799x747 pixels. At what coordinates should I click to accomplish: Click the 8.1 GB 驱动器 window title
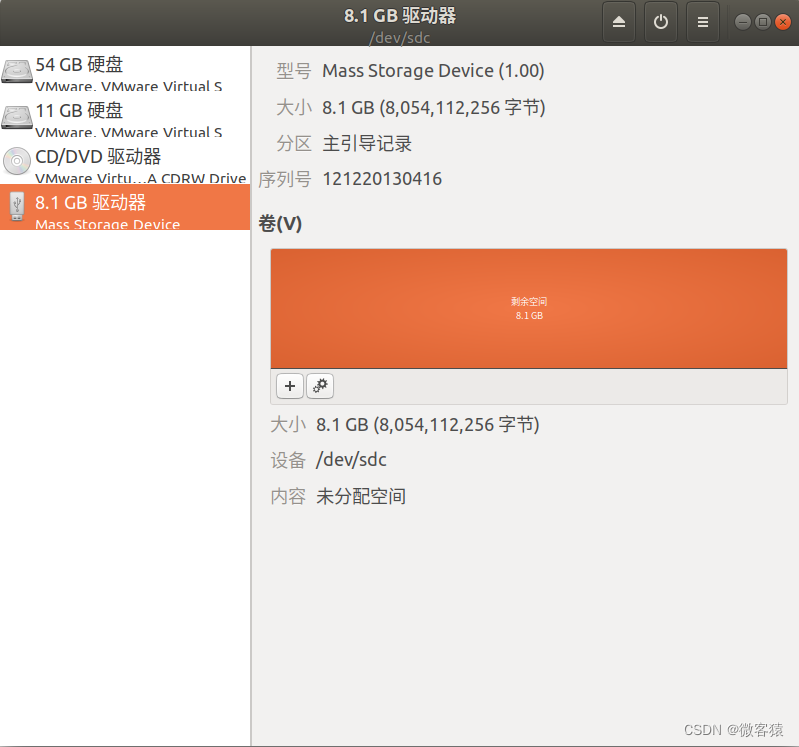[400, 16]
